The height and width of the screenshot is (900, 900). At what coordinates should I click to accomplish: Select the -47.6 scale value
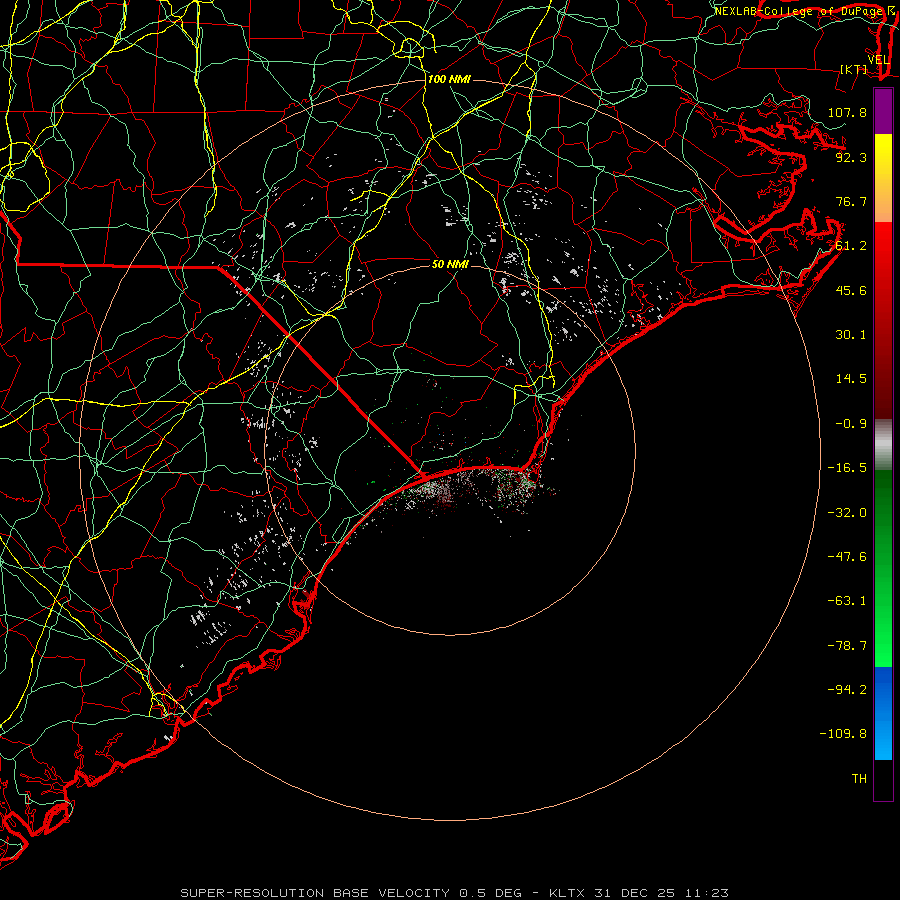pyautogui.click(x=847, y=557)
